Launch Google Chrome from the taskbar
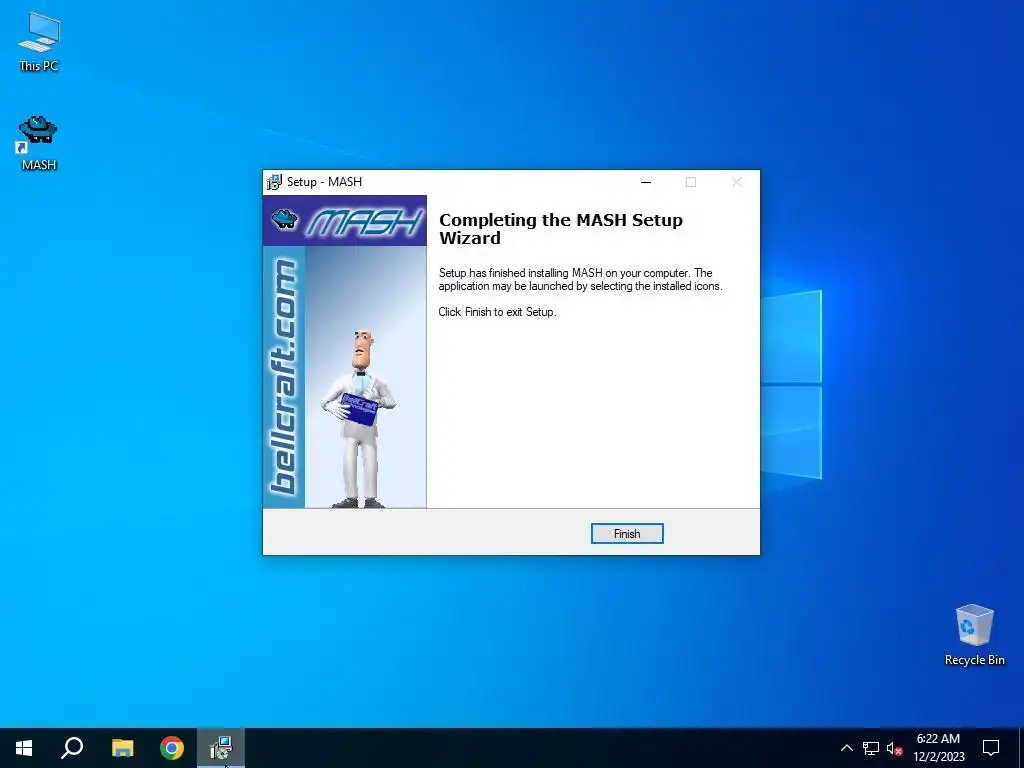 172,748
